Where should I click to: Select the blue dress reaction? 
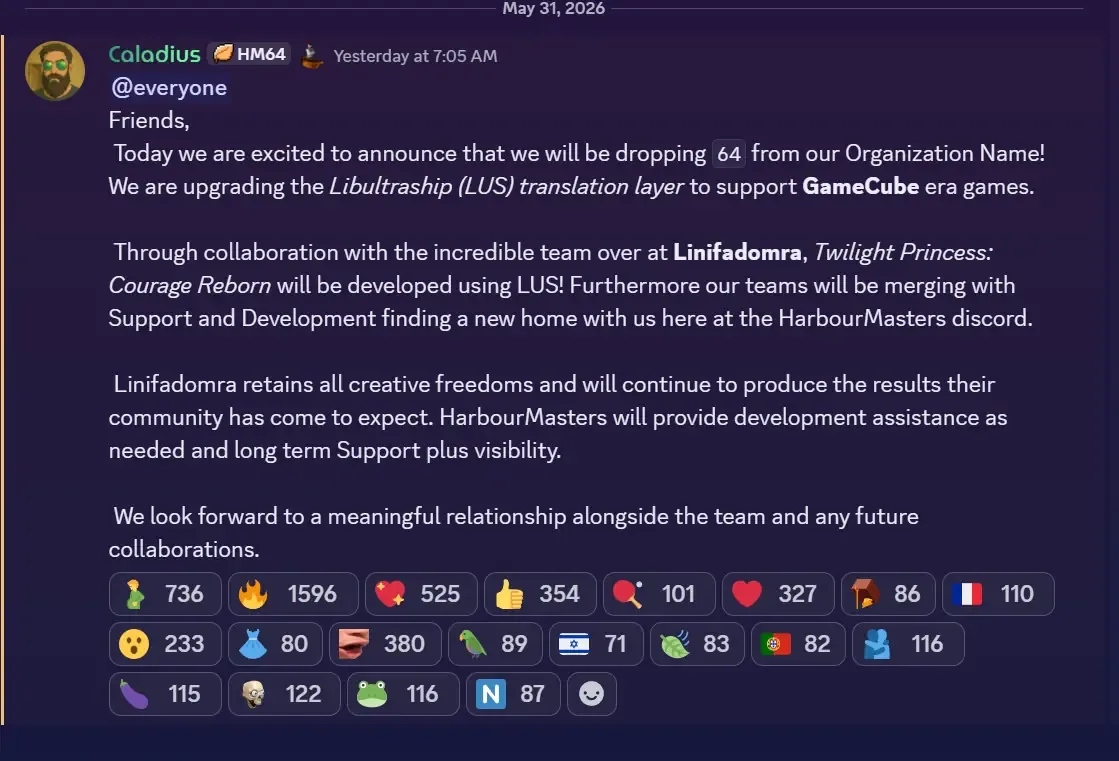(275, 644)
